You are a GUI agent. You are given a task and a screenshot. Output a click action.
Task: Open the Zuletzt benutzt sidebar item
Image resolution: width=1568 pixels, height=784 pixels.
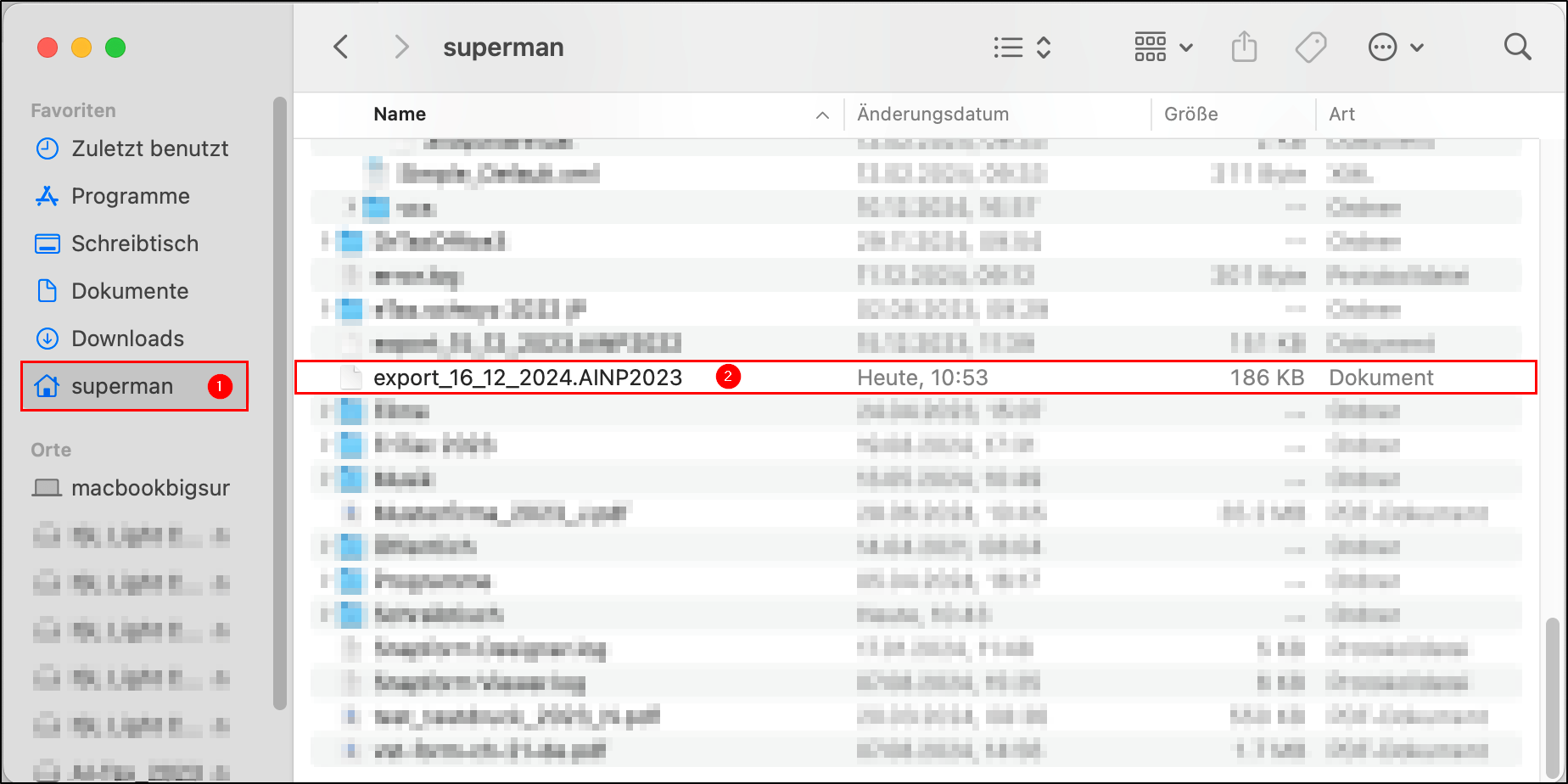coord(149,148)
